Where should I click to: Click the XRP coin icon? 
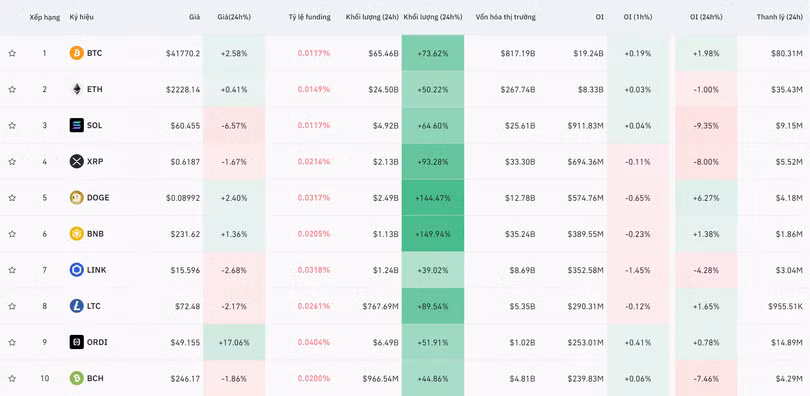tap(76, 161)
